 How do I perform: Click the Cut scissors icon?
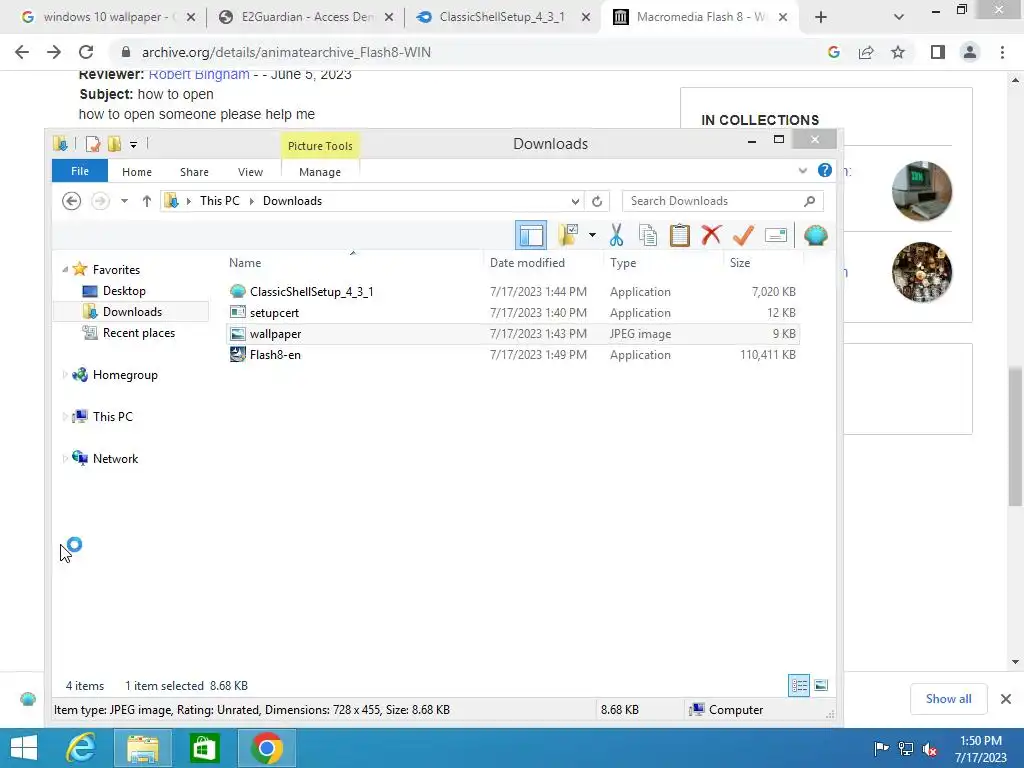(616, 235)
